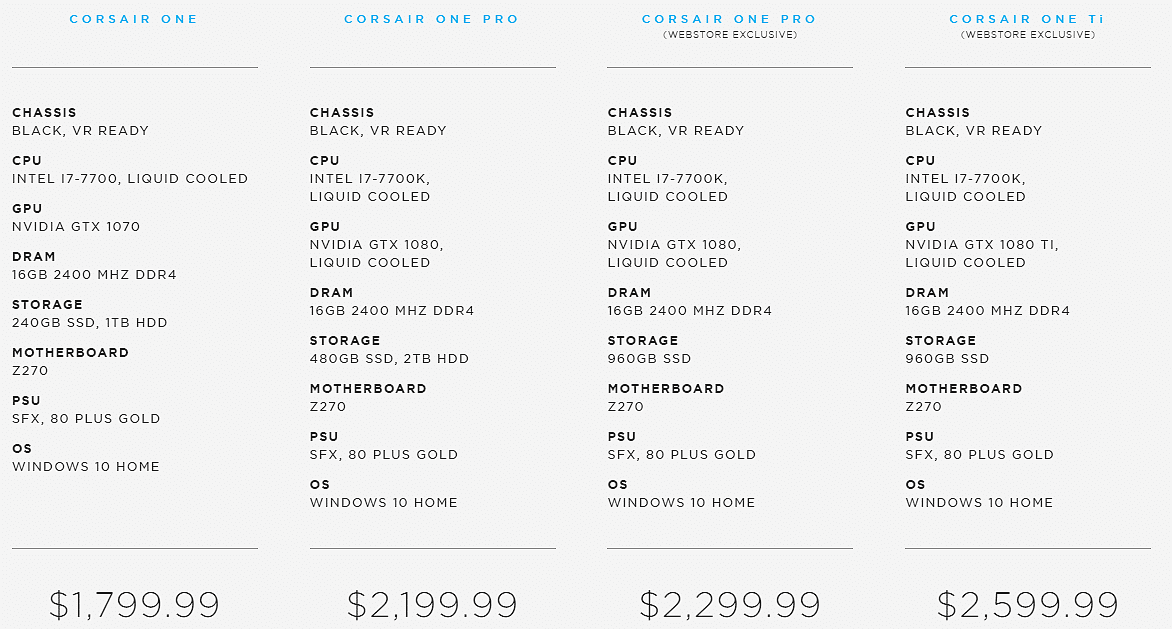
Task: Click the CHASSIS label in CORSAIR ONE Ti column
Action: click(937, 113)
